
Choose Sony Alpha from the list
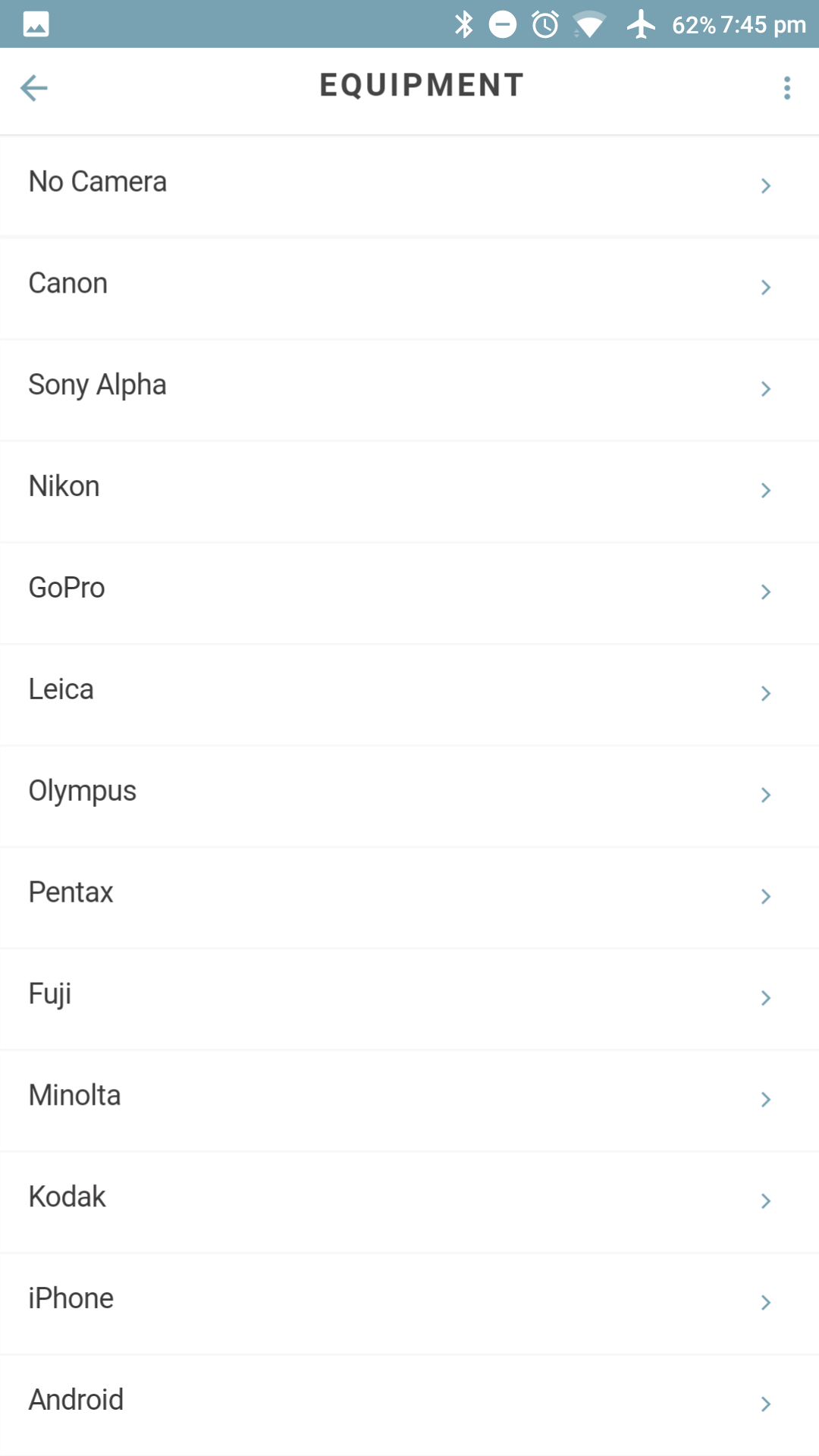pyautogui.click(x=98, y=385)
